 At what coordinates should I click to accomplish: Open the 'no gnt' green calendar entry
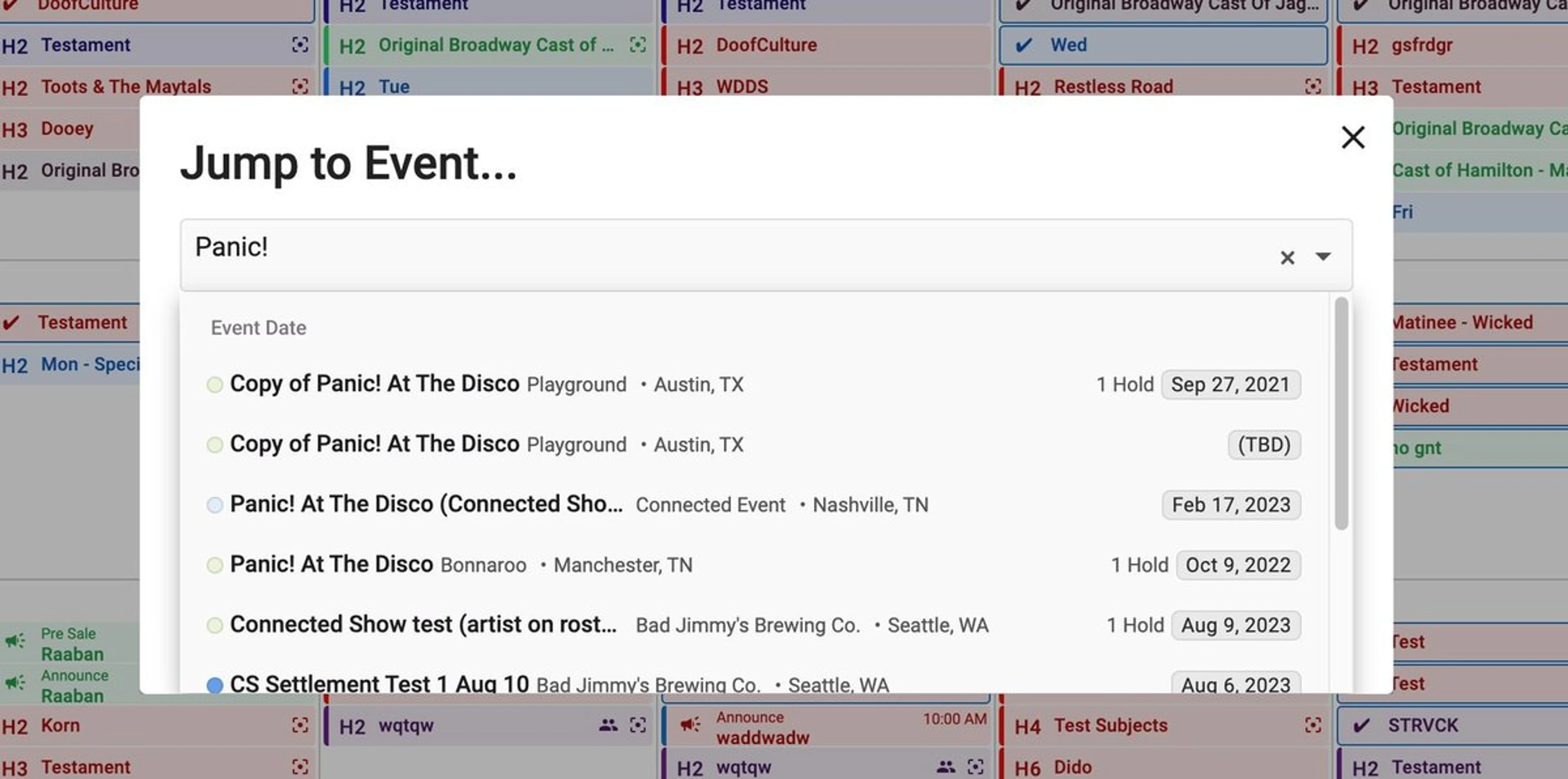(x=1480, y=448)
